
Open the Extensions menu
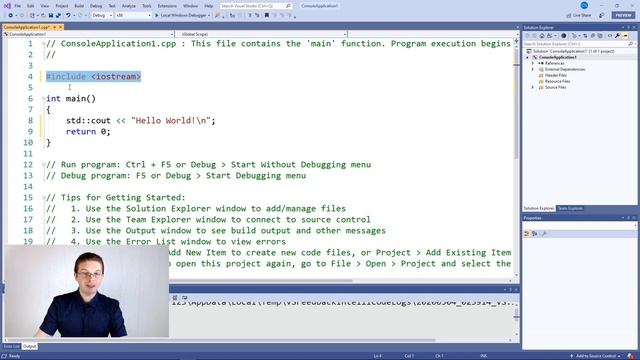(x=167, y=6)
